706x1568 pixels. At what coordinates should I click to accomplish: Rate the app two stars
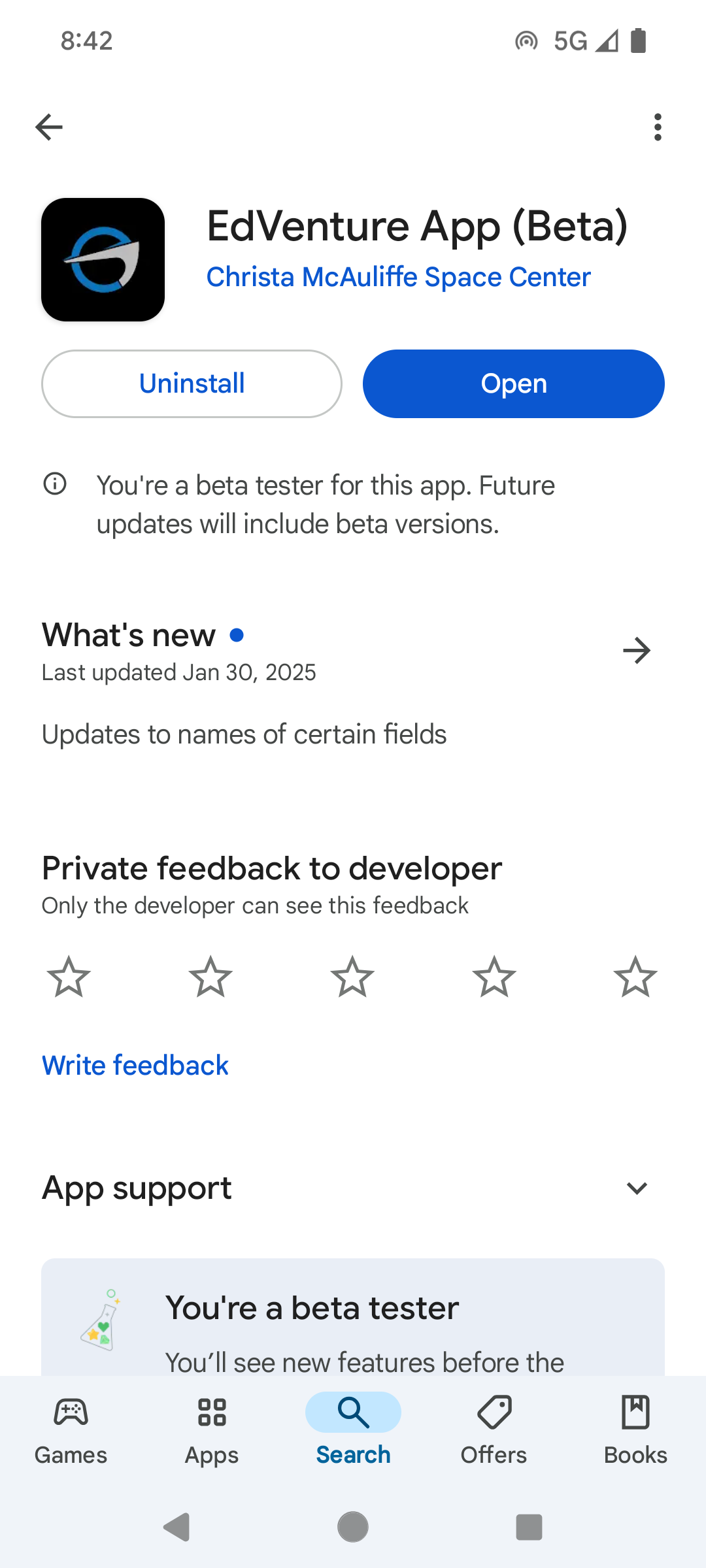tap(210, 977)
